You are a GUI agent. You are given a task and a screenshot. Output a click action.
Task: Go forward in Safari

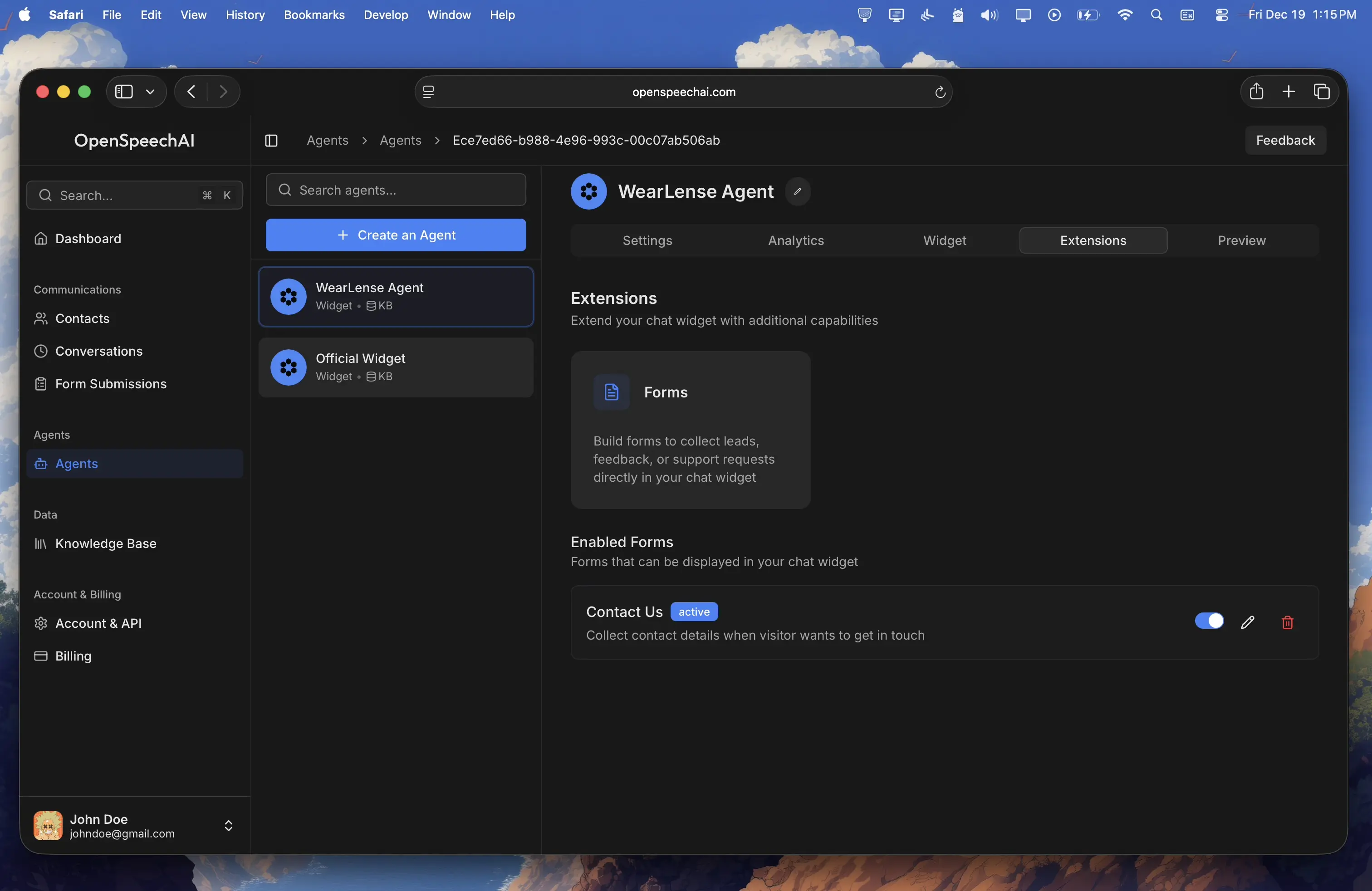click(x=224, y=92)
